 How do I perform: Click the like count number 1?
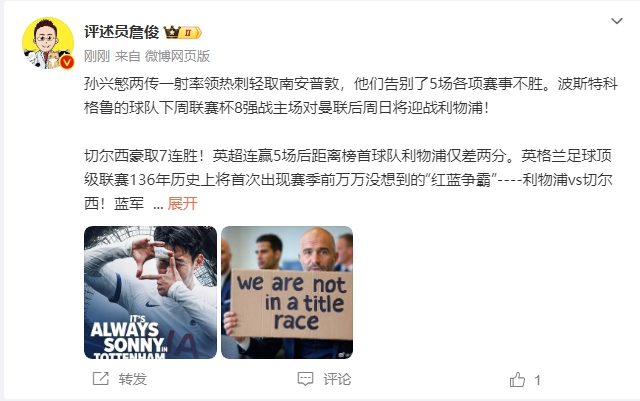pos(538,381)
